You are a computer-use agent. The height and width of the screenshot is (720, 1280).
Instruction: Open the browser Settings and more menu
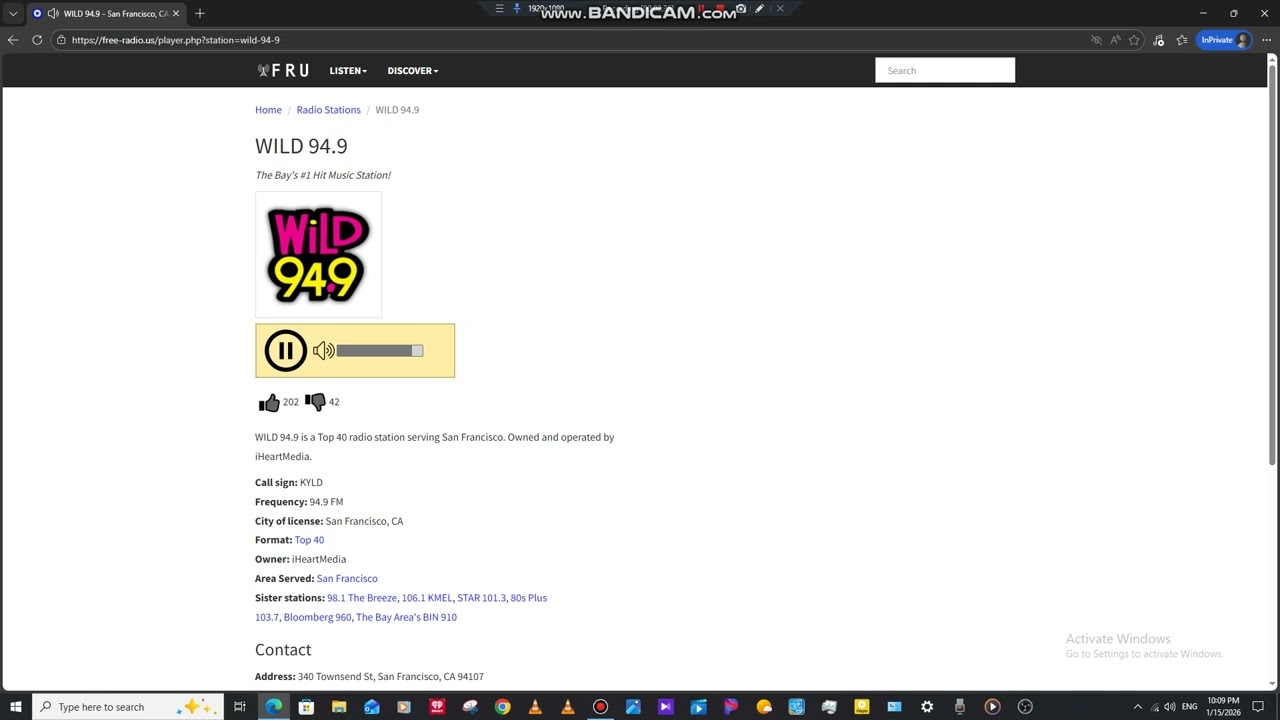pyautogui.click(x=1266, y=40)
